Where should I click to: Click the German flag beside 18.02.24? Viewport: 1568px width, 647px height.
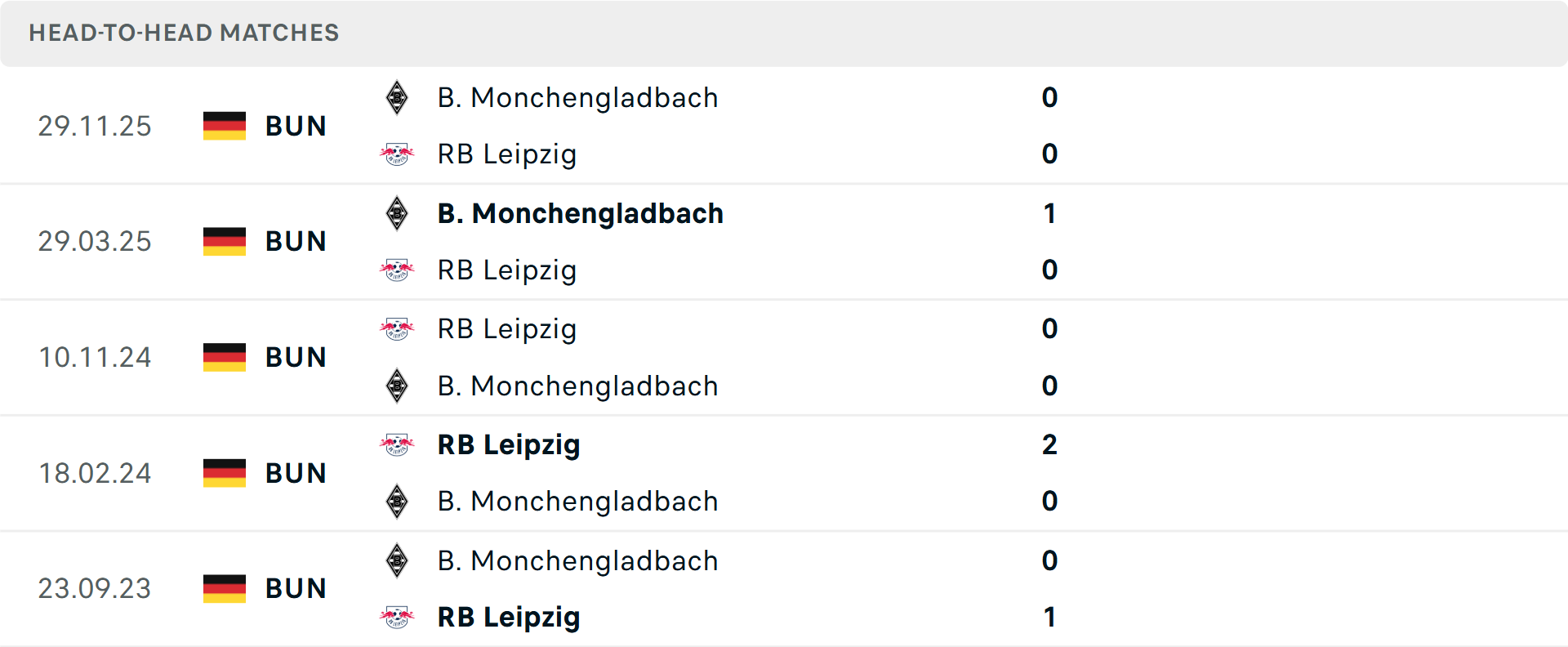pyautogui.click(x=224, y=473)
